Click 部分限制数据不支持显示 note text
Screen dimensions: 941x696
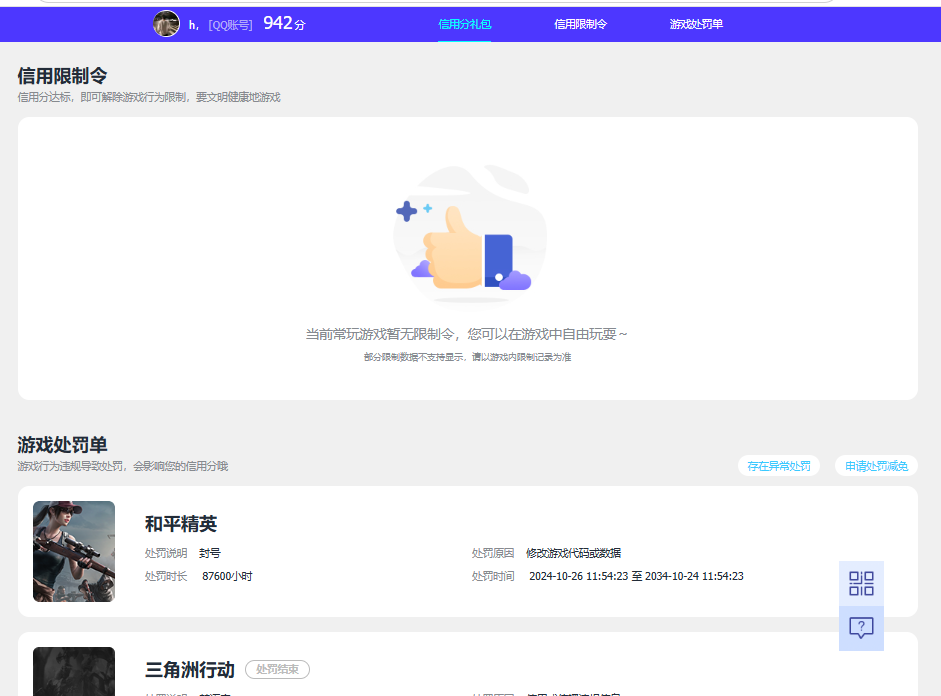[467, 357]
